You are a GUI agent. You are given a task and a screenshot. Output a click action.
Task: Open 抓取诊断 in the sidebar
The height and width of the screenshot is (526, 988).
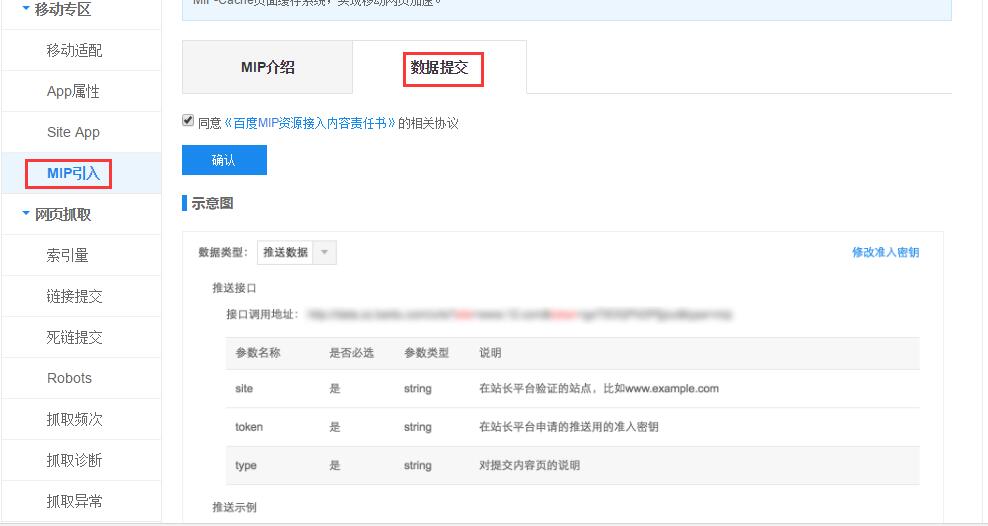74,460
